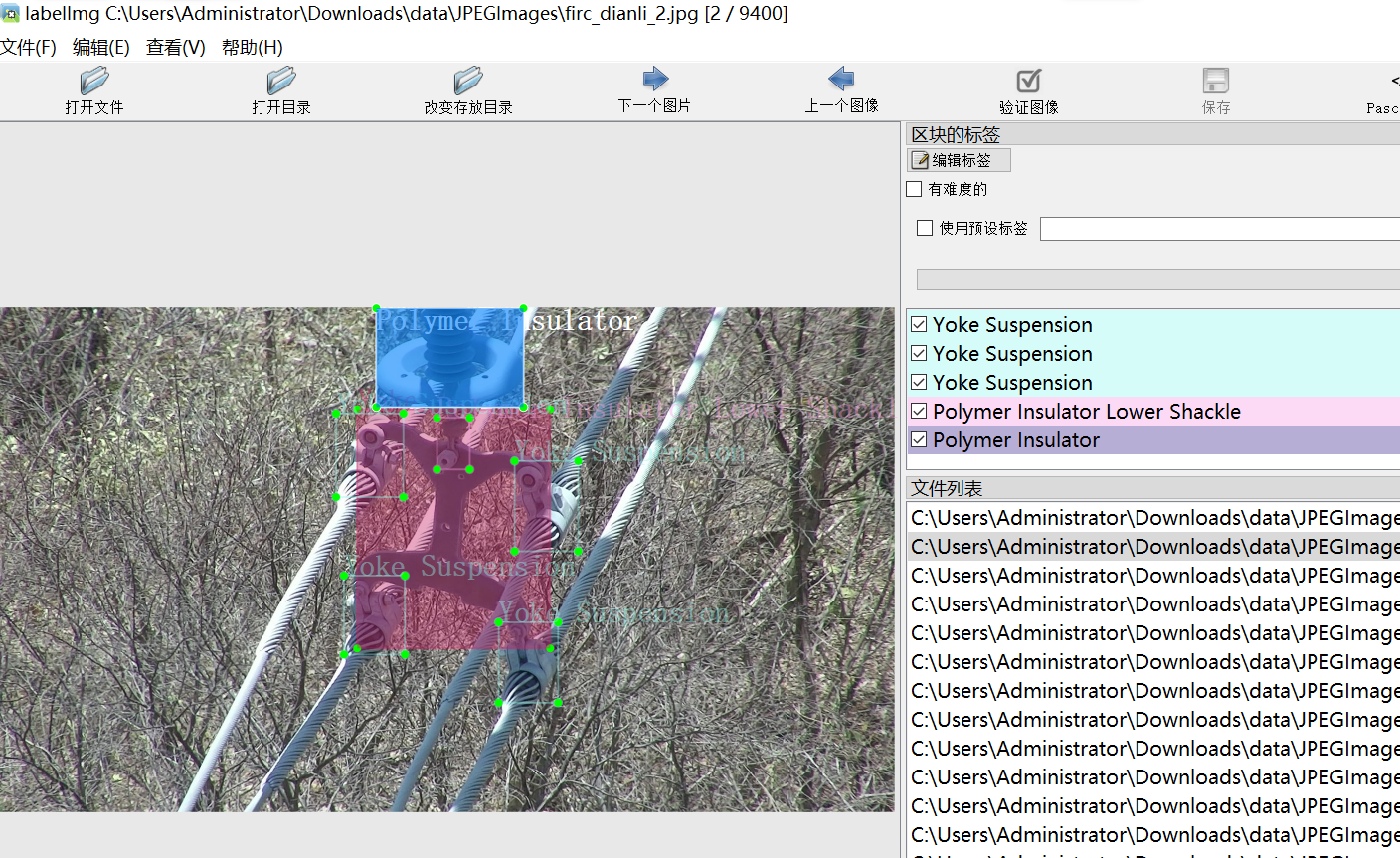
Task: Click the 验证图像 verify image icon
Action: [x=1029, y=81]
